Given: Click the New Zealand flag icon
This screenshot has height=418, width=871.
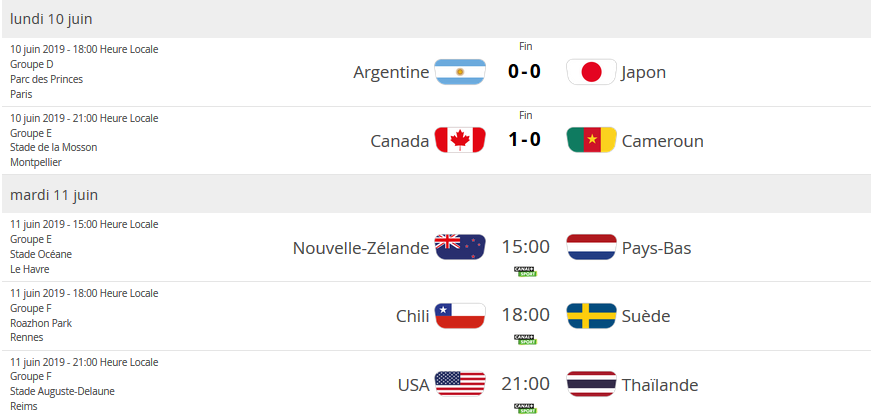Looking at the screenshot, I should tap(460, 247).
